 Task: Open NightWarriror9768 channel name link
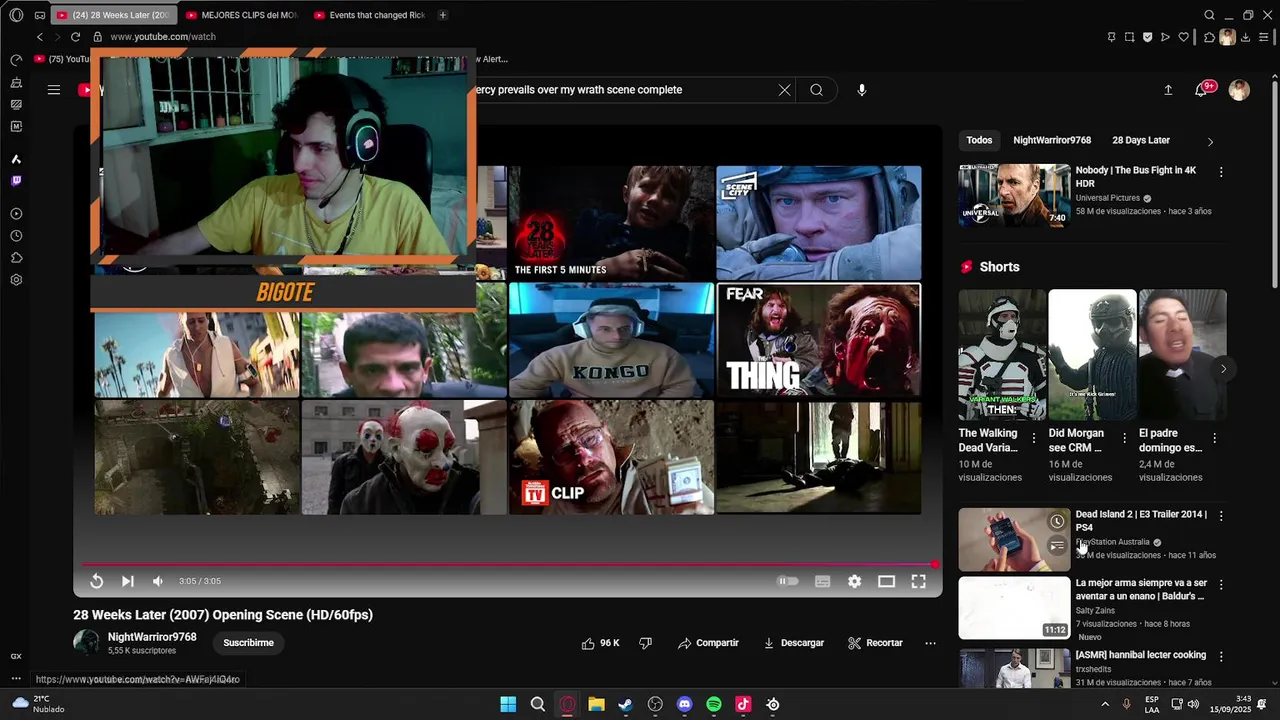152,637
